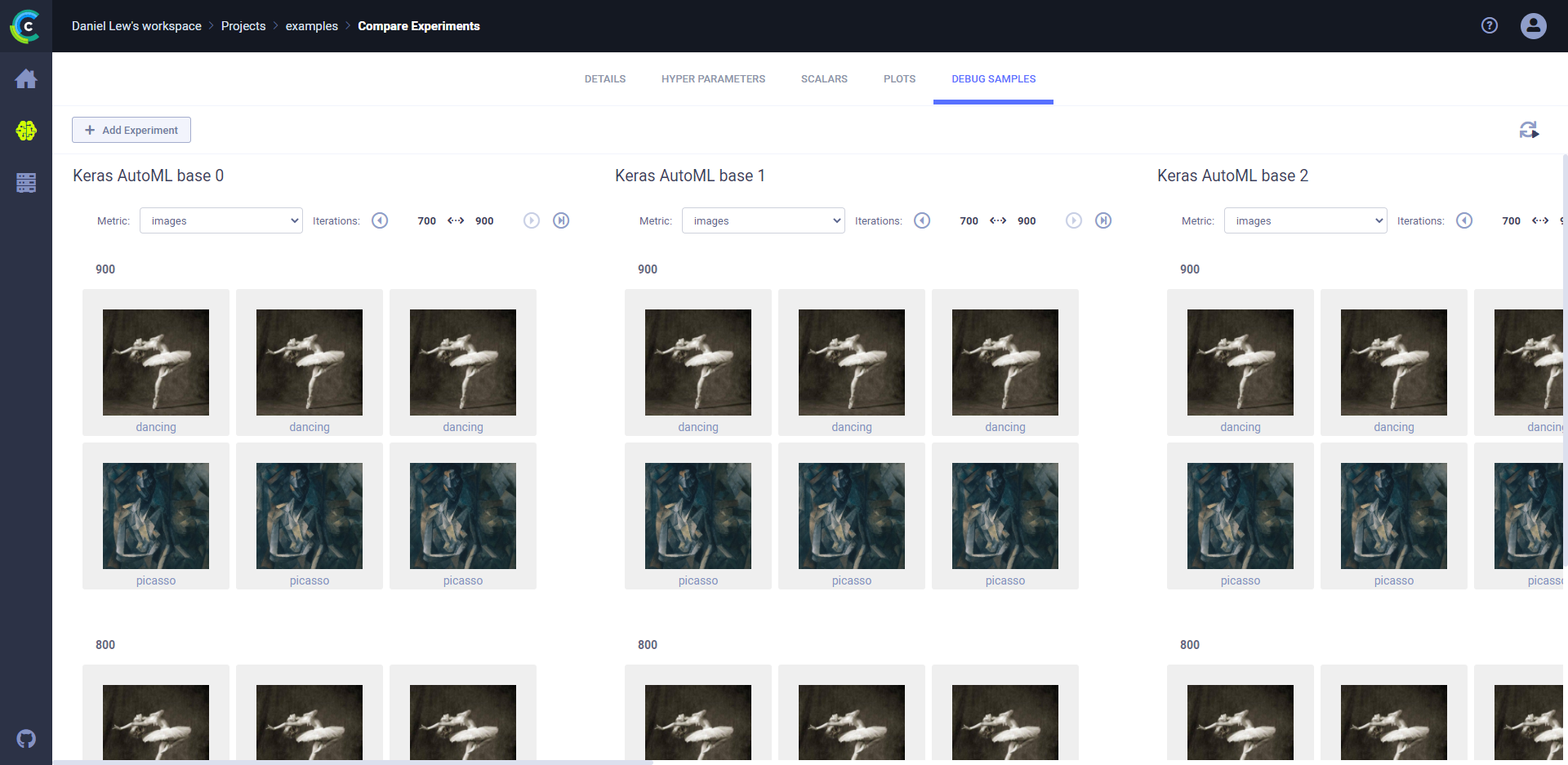
Task: Expand Metric dropdown for Keras AutoML base 1
Action: 763,220
